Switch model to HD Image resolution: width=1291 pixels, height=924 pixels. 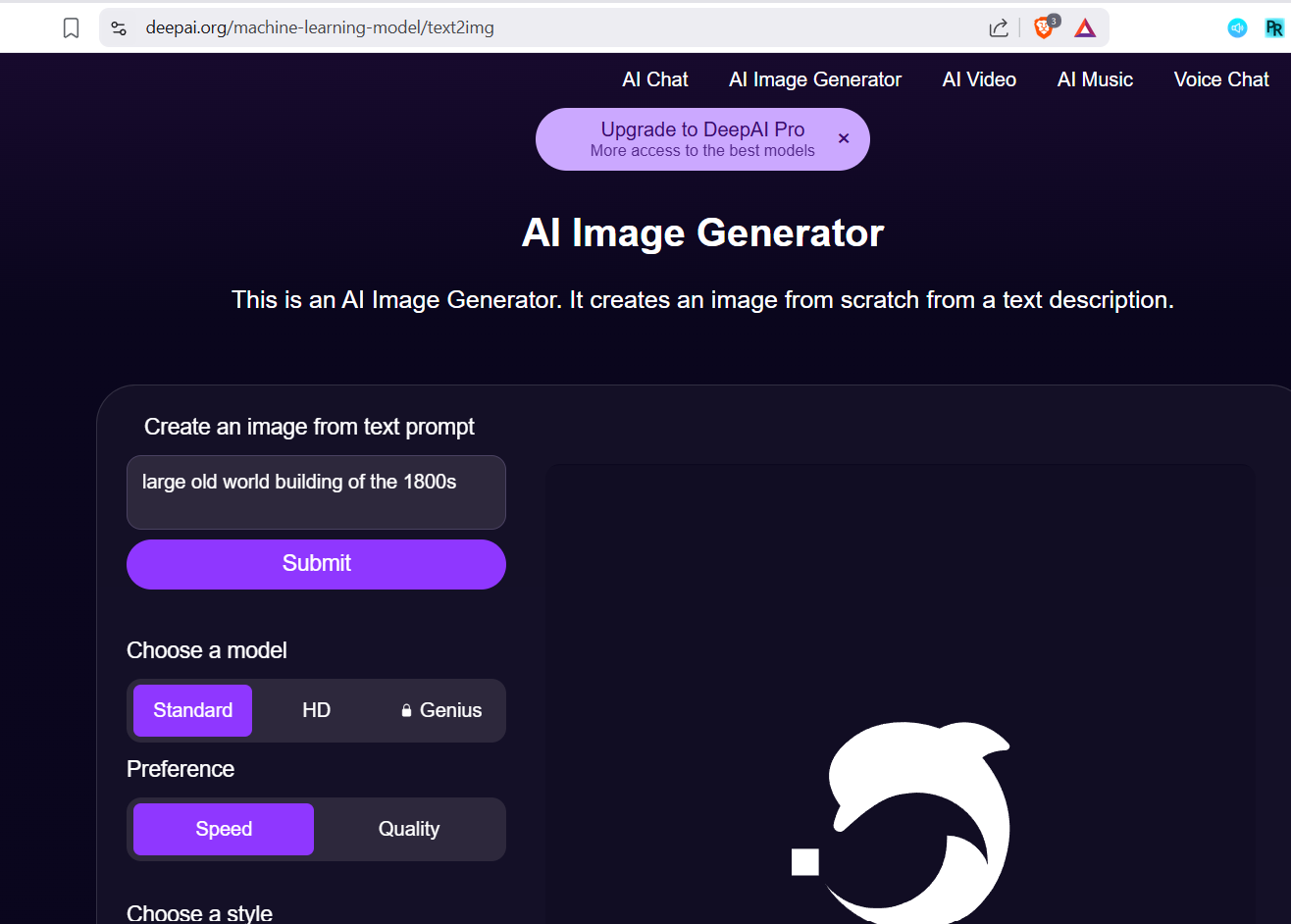pyautogui.click(x=316, y=710)
